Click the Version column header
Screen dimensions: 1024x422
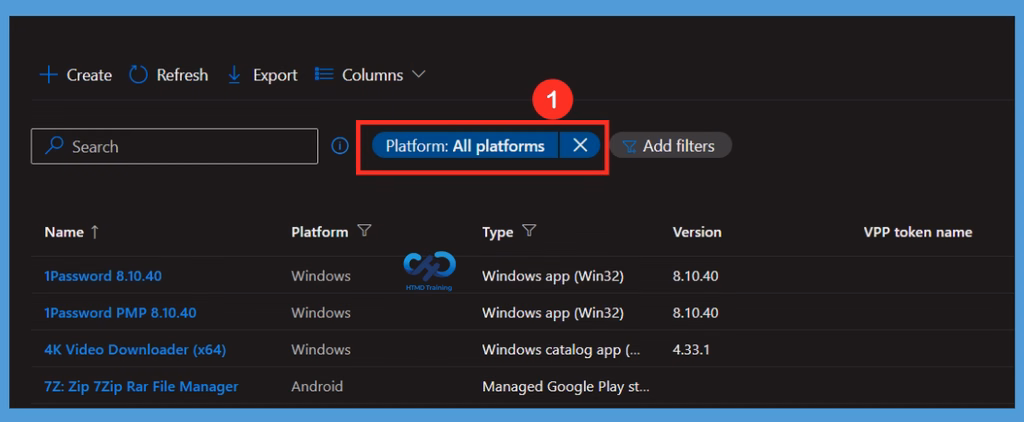pos(697,232)
